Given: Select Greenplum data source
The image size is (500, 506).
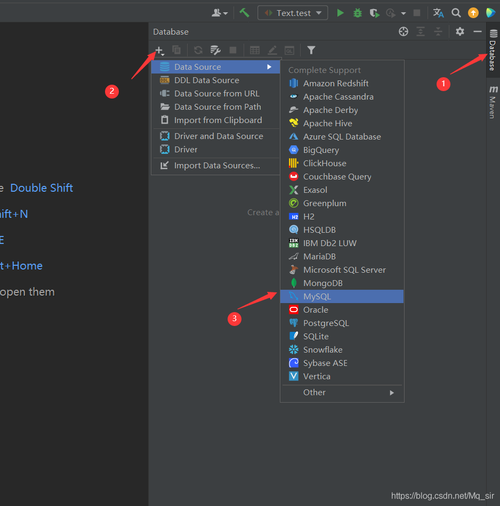Looking at the screenshot, I should [342, 203].
